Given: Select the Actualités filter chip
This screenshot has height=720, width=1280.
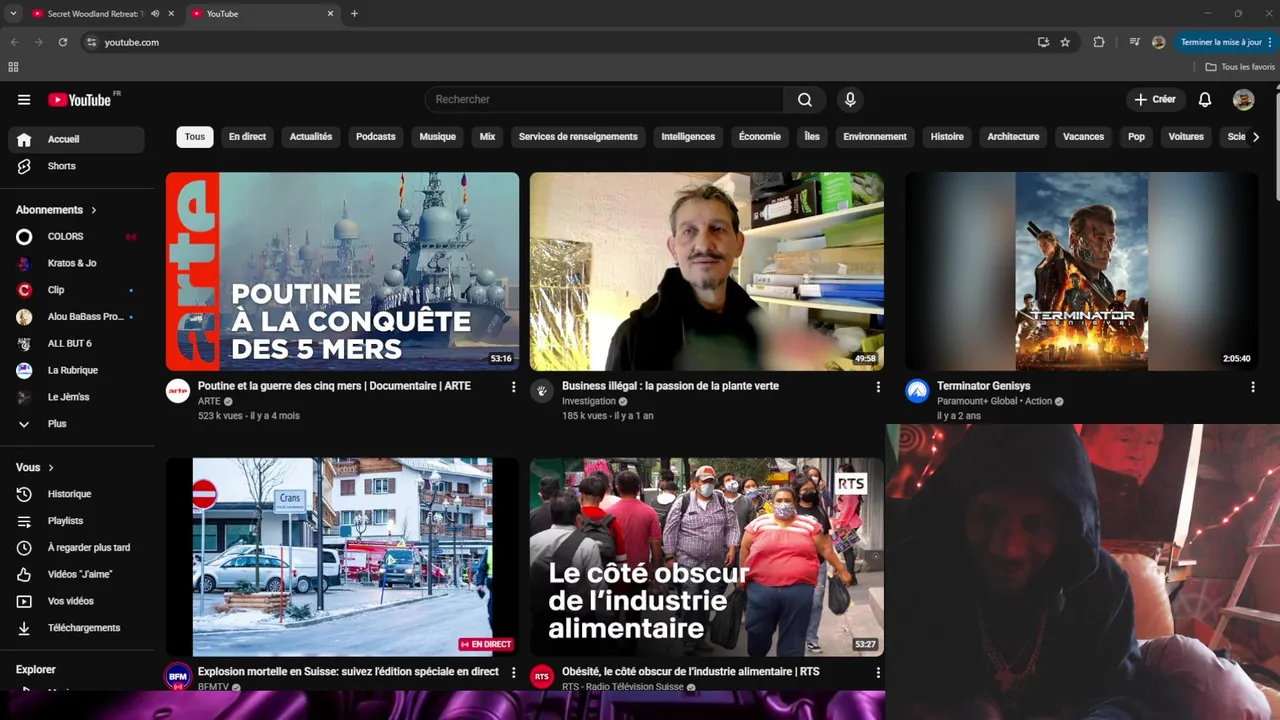Looking at the screenshot, I should [311, 137].
